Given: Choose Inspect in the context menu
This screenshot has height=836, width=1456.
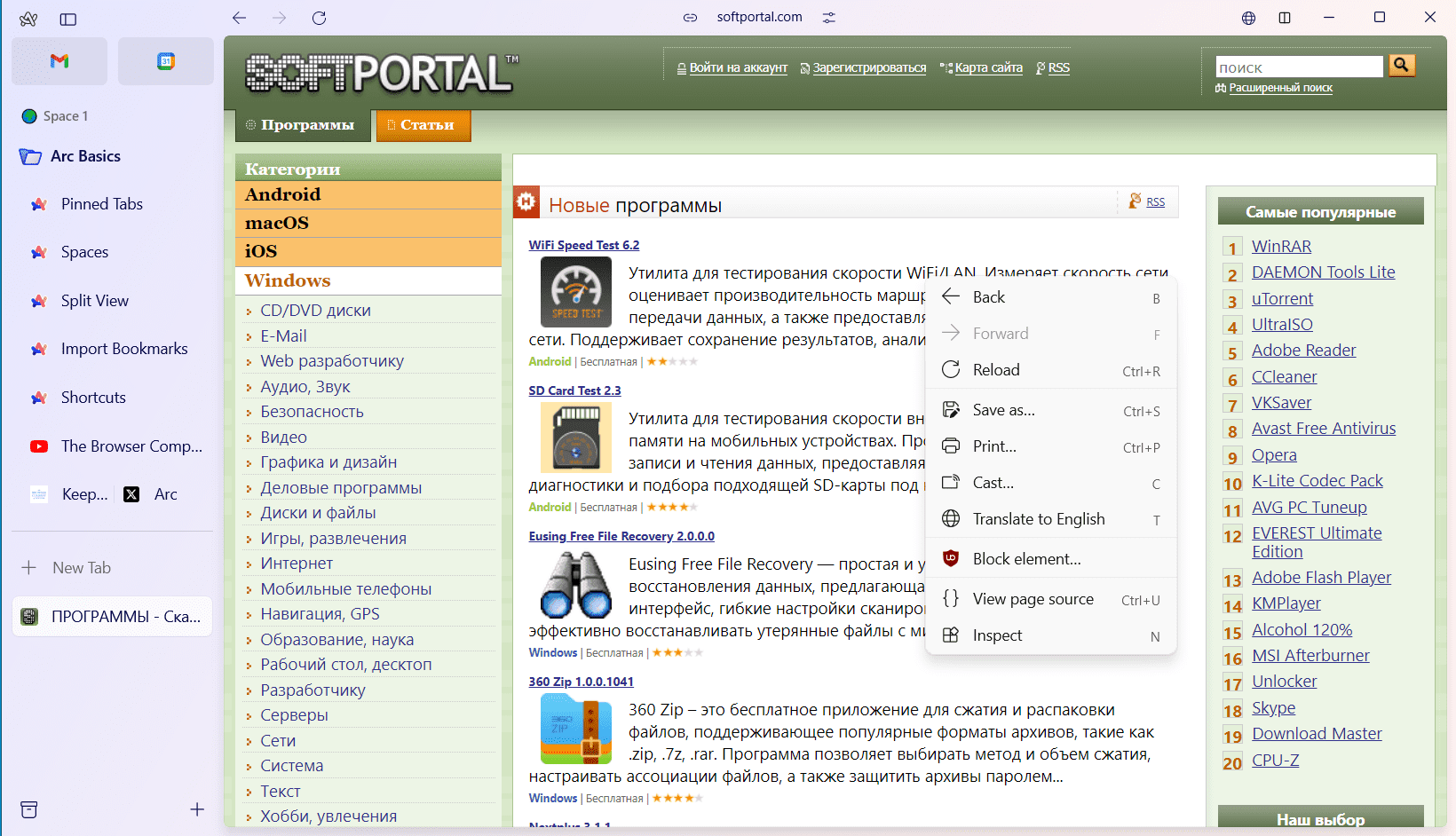Looking at the screenshot, I should tap(1051, 635).
